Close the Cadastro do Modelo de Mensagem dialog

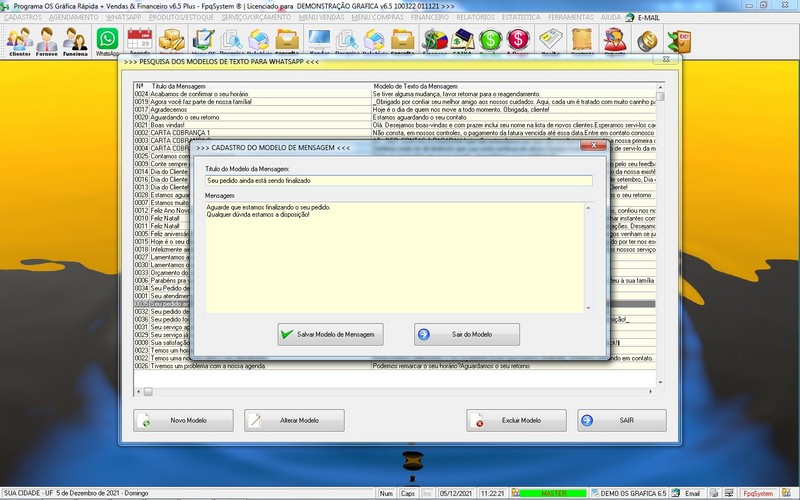coord(593,146)
